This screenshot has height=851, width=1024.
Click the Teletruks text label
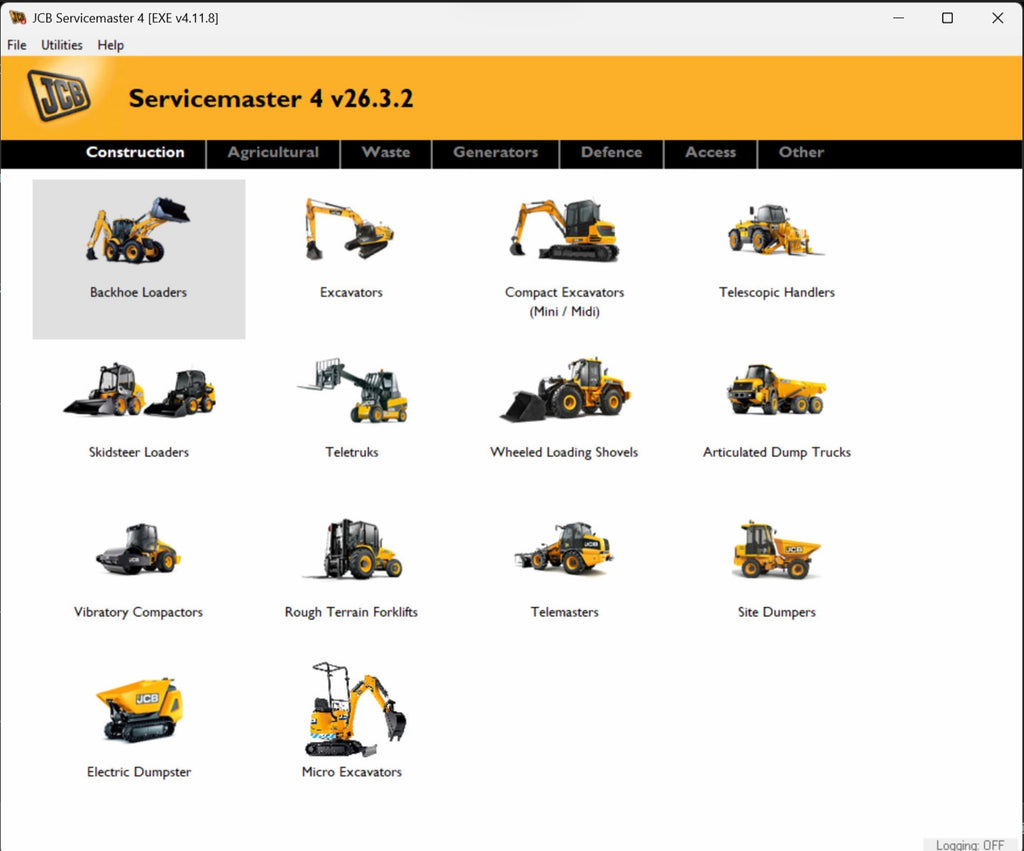(351, 452)
